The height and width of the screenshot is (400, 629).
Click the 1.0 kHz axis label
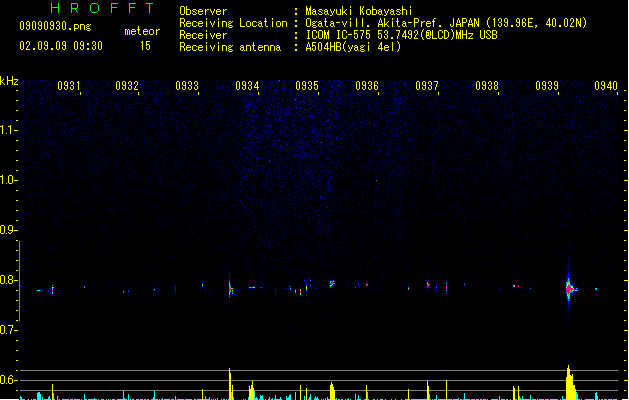coord(8,180)
